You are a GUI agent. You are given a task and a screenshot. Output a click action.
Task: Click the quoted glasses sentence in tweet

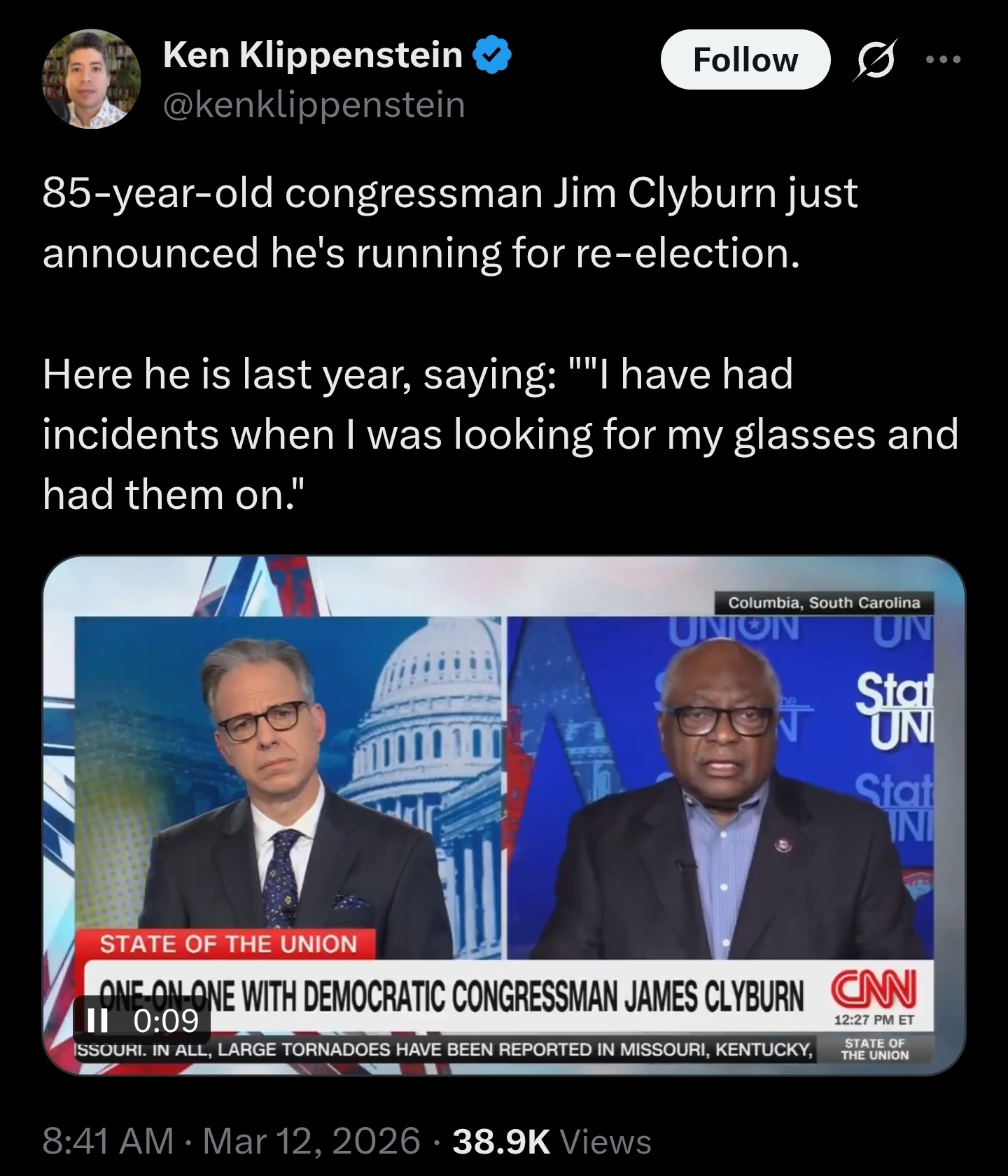pyautogui.click(x=500, y=434)
